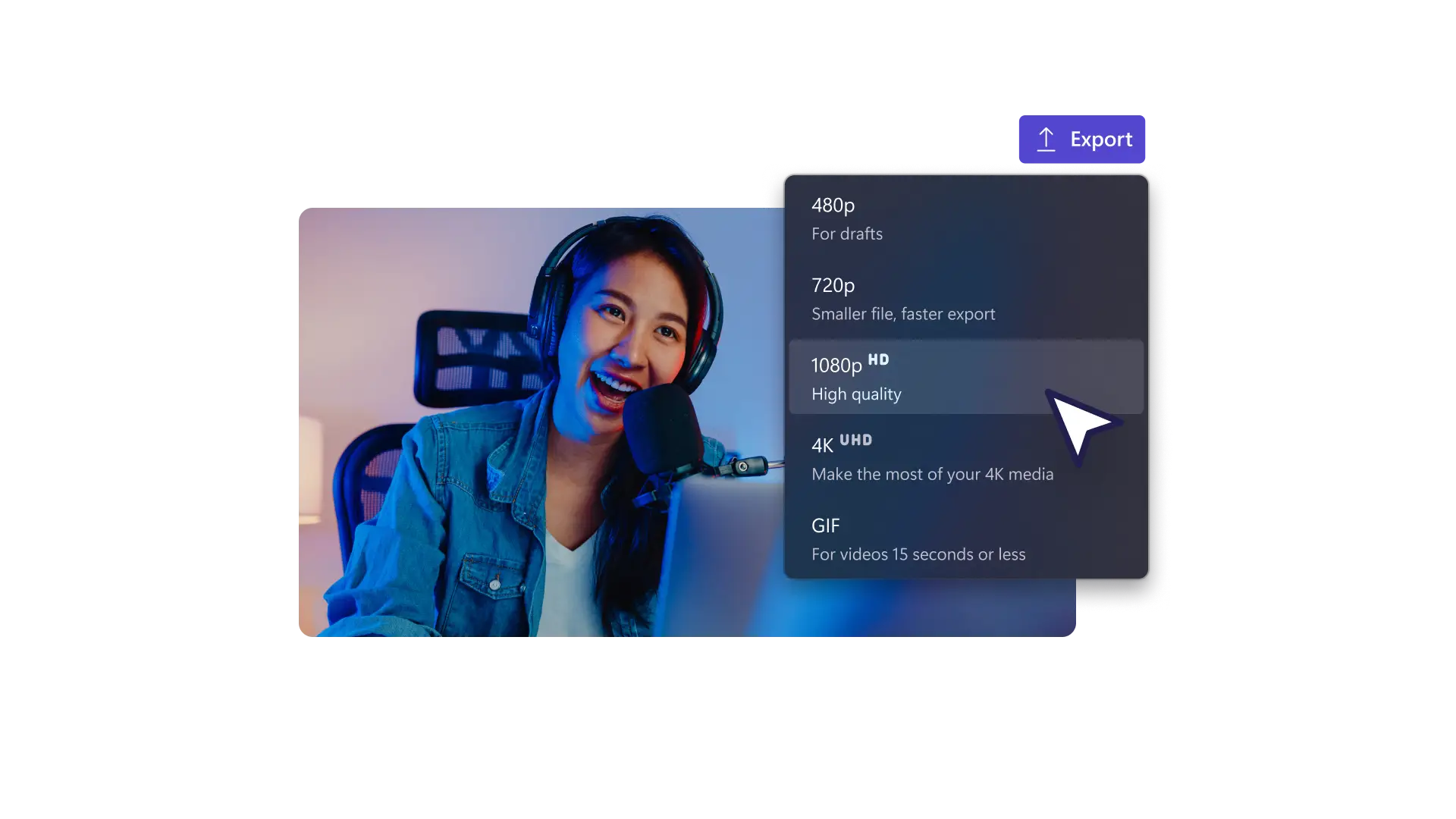Click the purple Export icon area

pos(1081,138)
